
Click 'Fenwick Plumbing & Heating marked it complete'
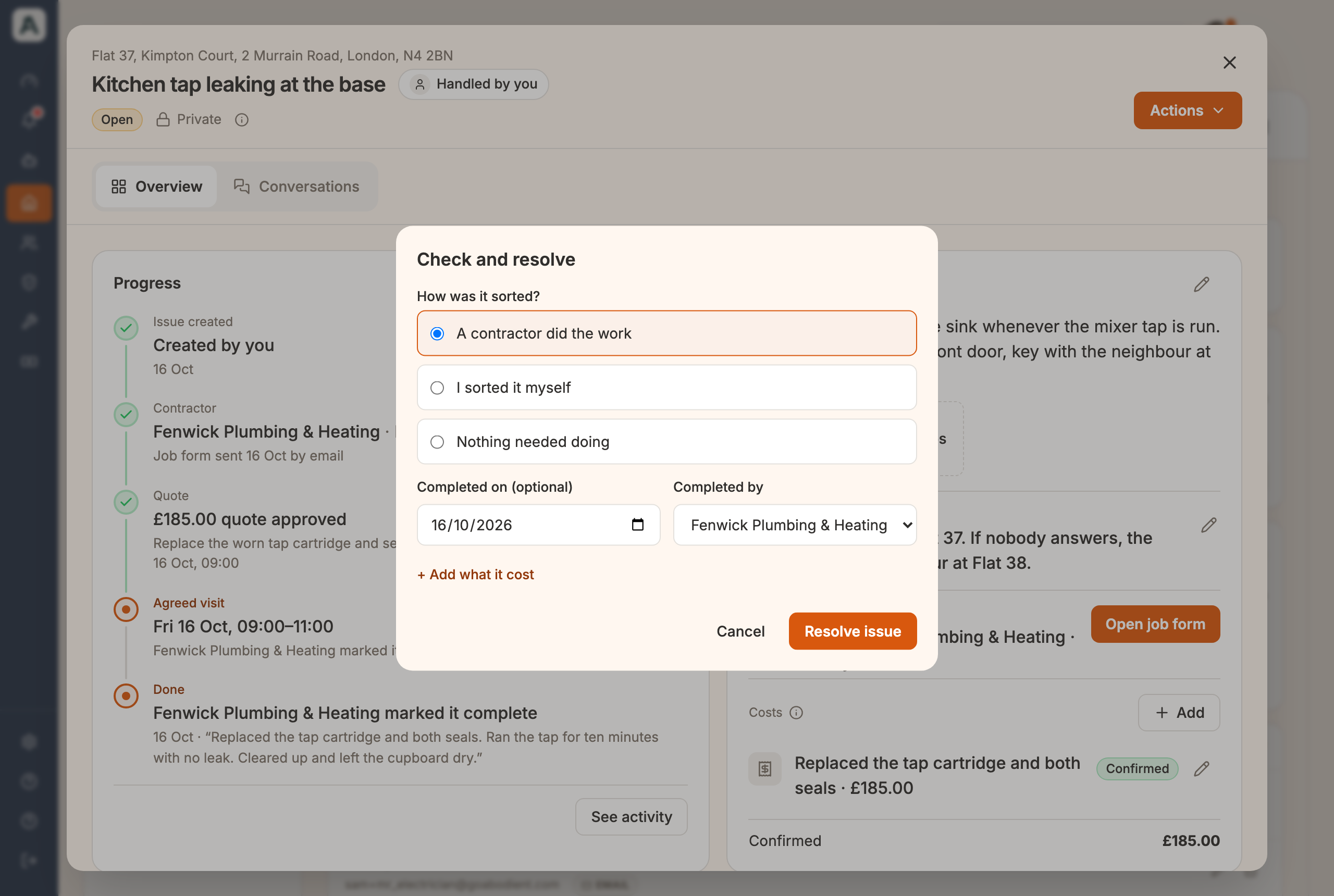[x=345, y=713]
